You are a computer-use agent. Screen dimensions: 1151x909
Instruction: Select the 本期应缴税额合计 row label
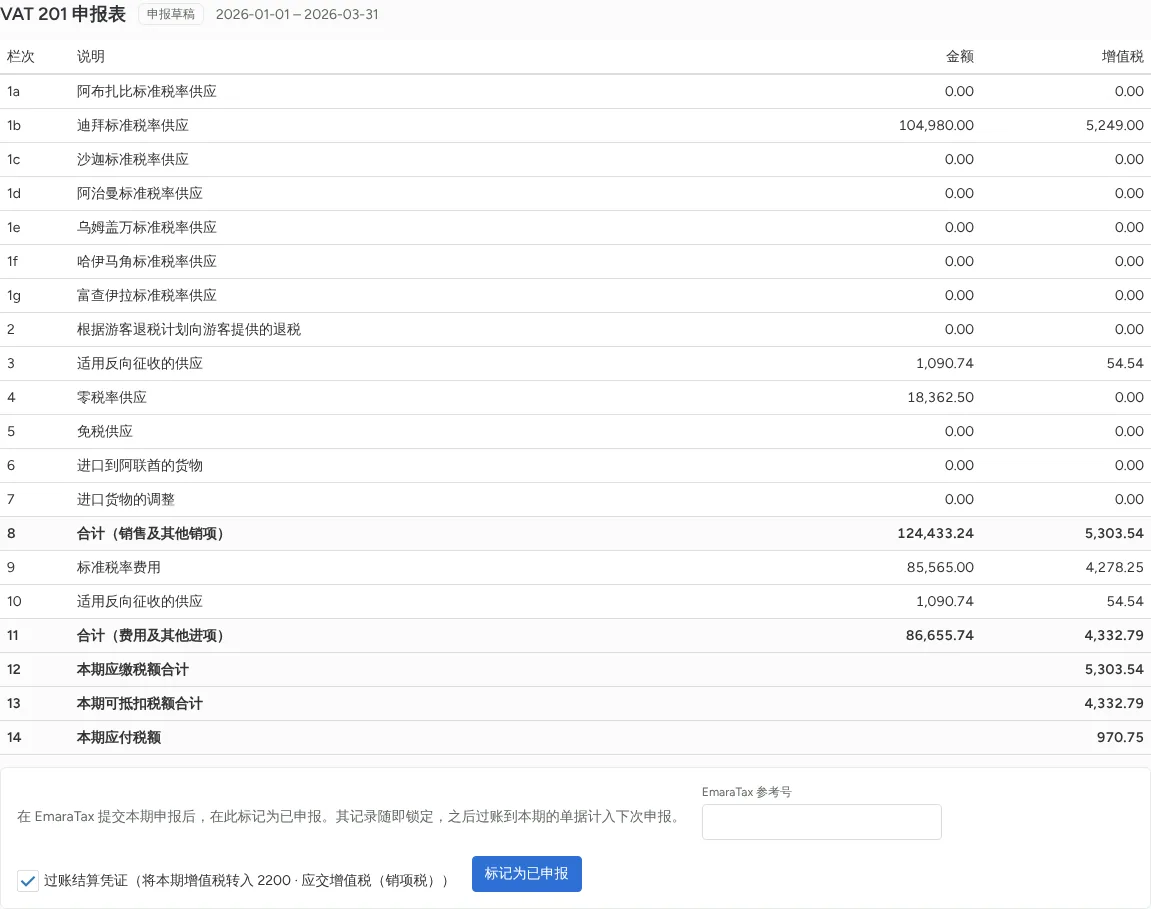(133, 670)
